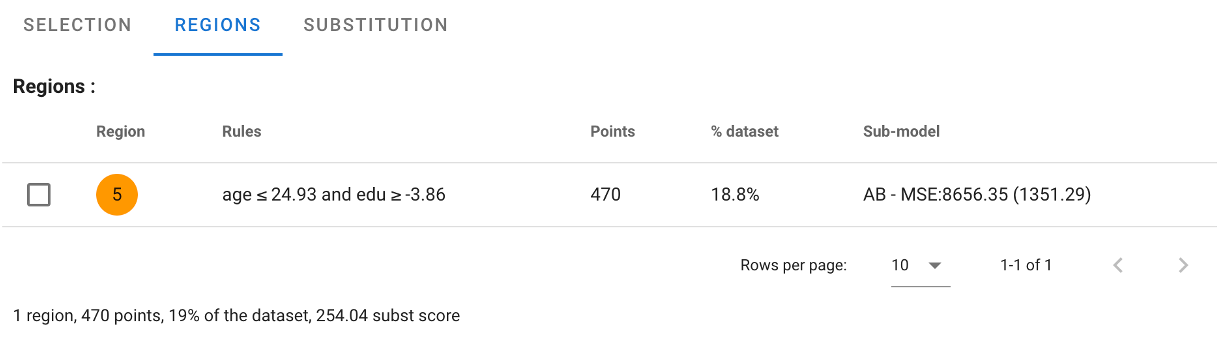Go to the next page arrow
Viewport: 1226px width, 362px height.
tap(1183, 265)
